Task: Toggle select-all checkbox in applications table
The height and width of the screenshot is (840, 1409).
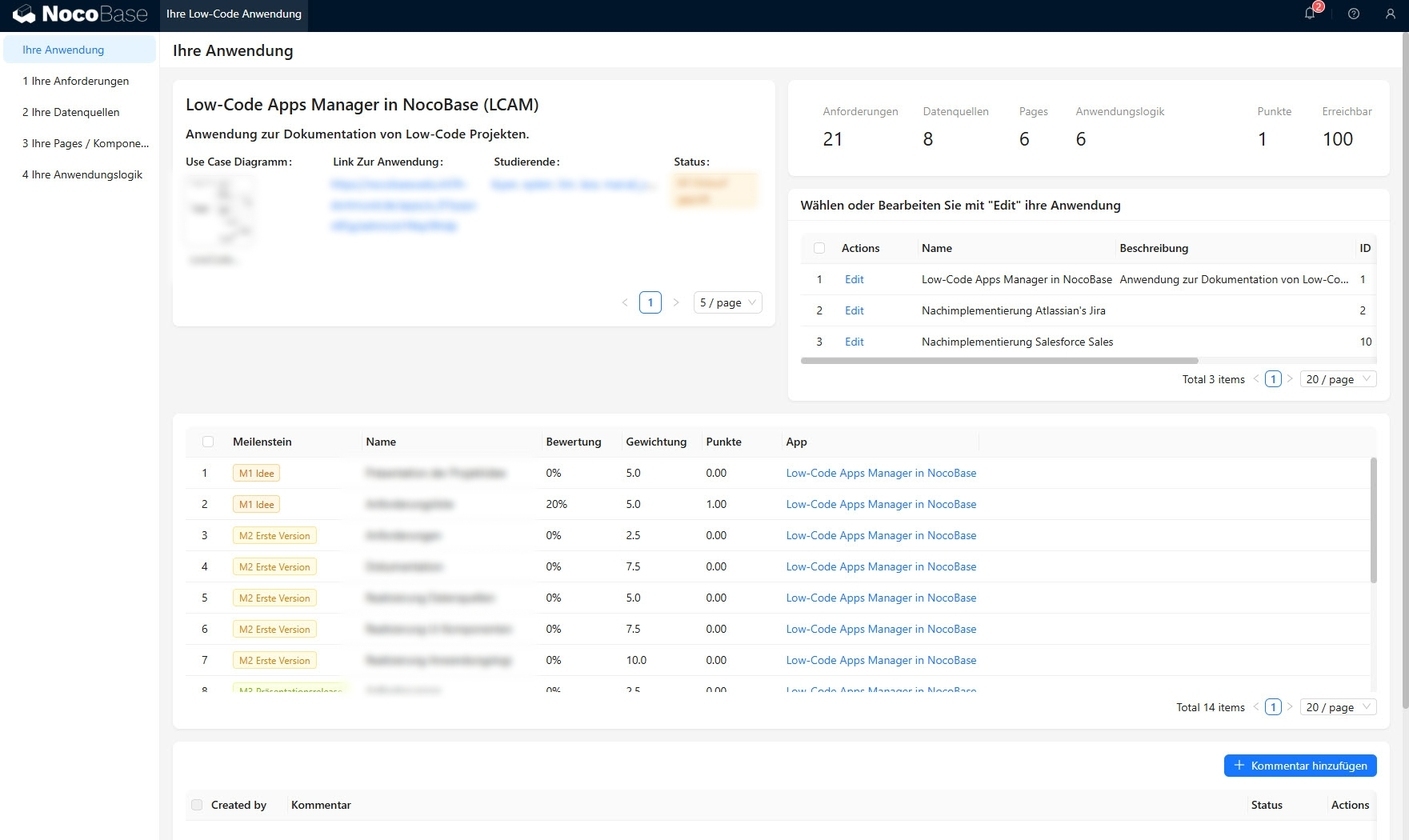Action: [820, 248]
